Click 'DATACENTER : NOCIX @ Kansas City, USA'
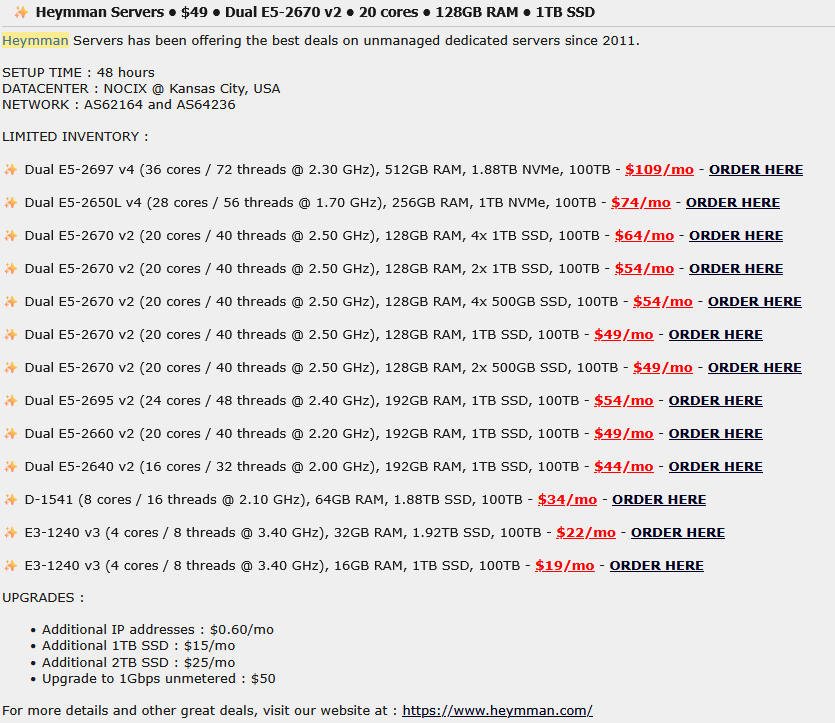The image size is (835, 723). pos(141,88)
